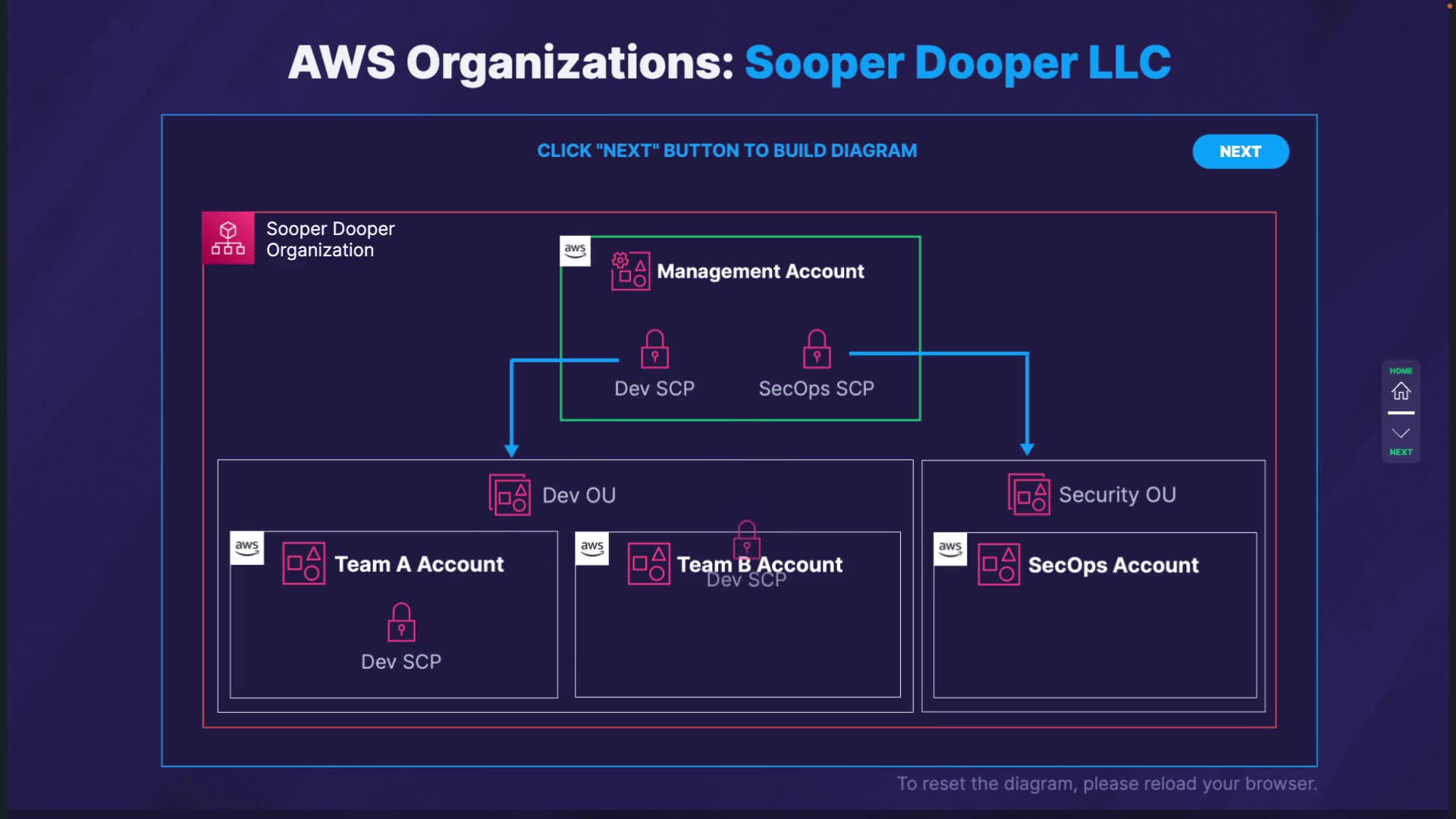Click the Dev OU icon
The image size is (1456, 819).
(x=510, y=495)
